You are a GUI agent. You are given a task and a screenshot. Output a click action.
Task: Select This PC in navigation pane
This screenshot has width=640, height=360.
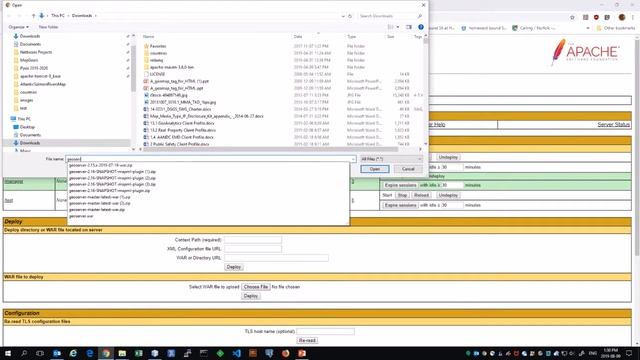24,119
